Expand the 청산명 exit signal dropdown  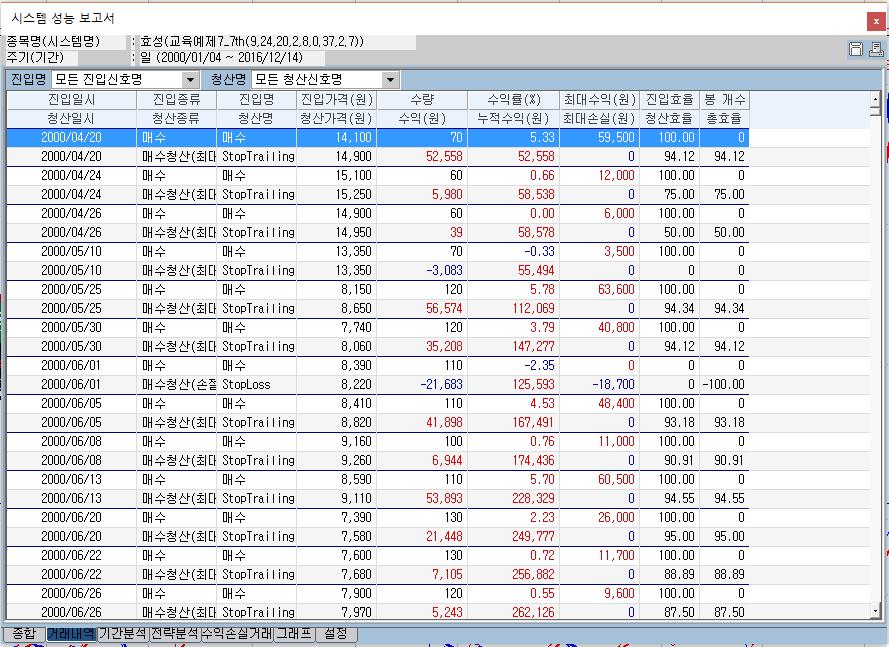390,80
